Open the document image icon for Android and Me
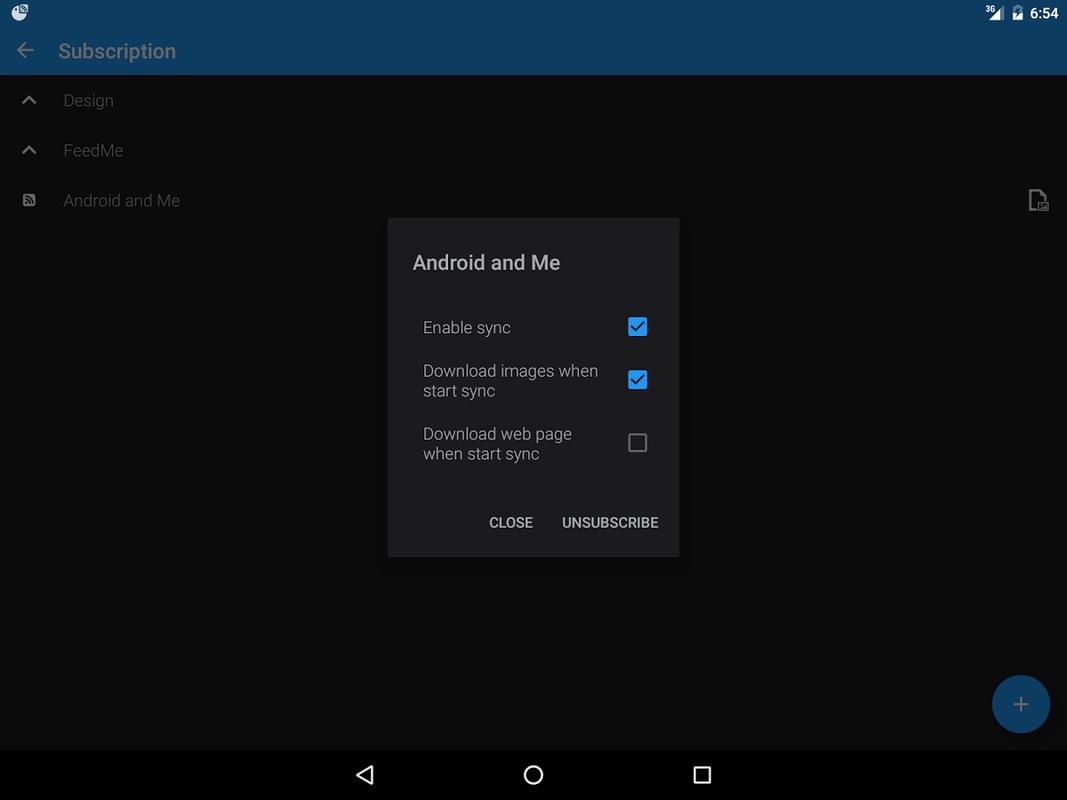This screenshot has height=800, width=1067. point(1038,200)
